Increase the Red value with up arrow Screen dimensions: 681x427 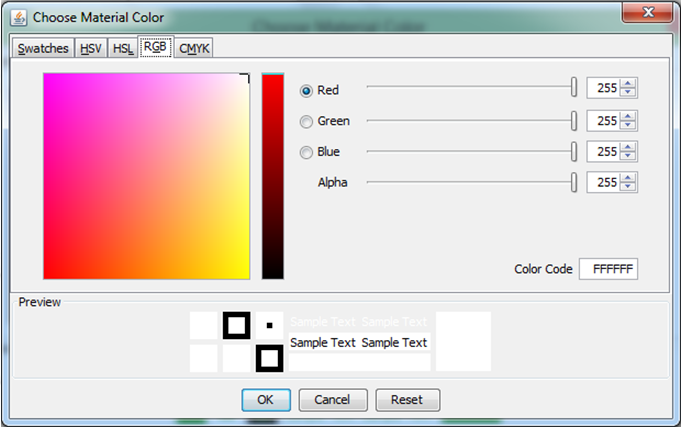[x=628, y=85]
